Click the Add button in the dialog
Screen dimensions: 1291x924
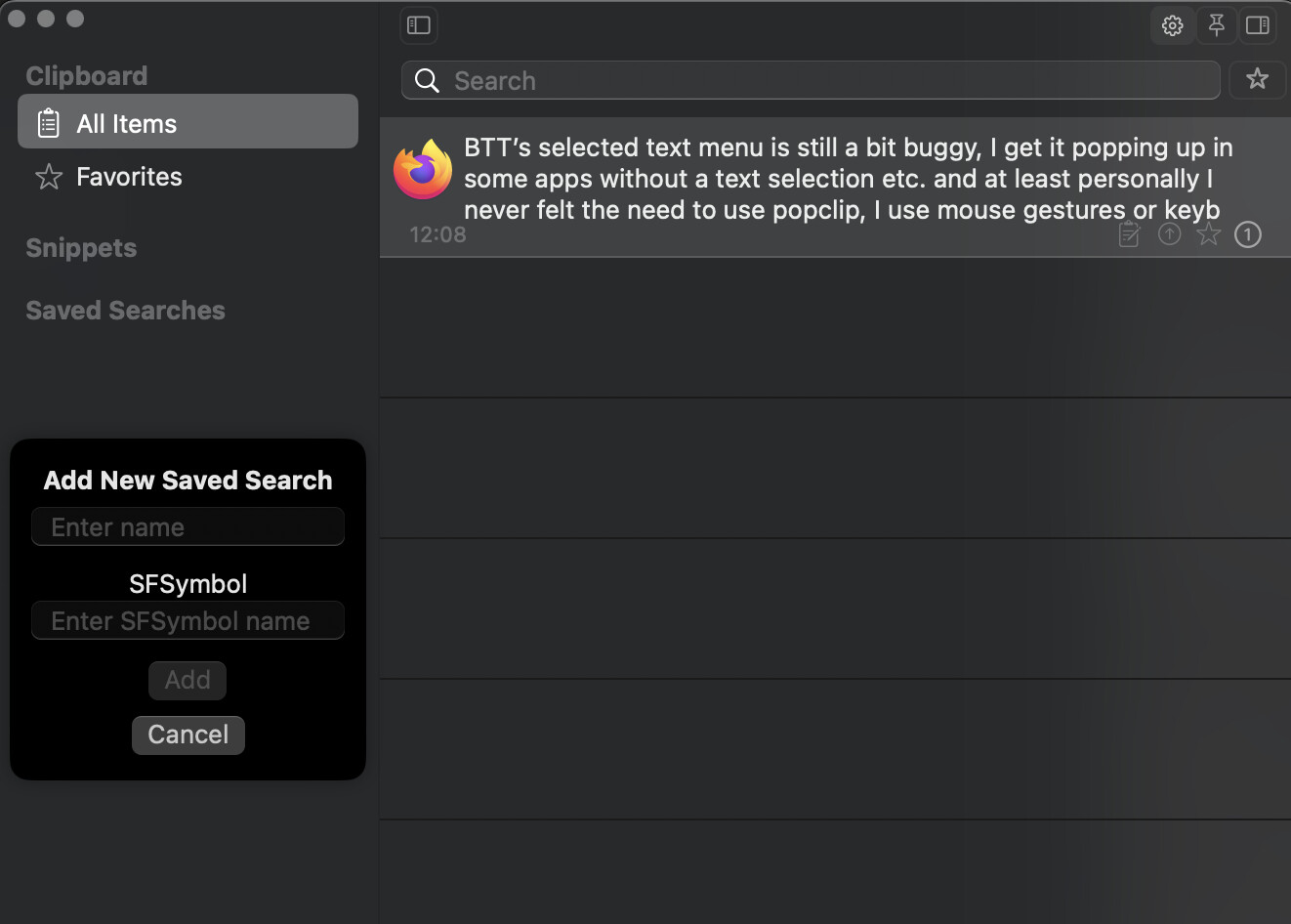[187, 680]
